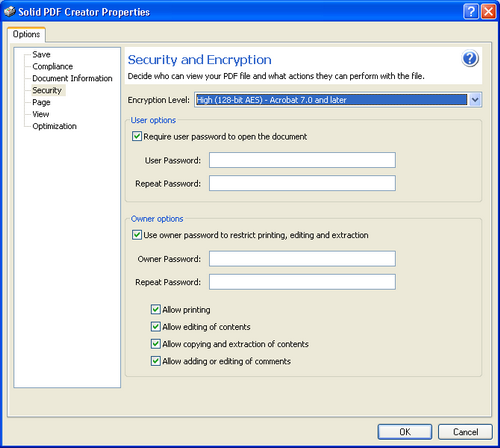Close the Solid PDF Creator Properties window

[489, 12]
